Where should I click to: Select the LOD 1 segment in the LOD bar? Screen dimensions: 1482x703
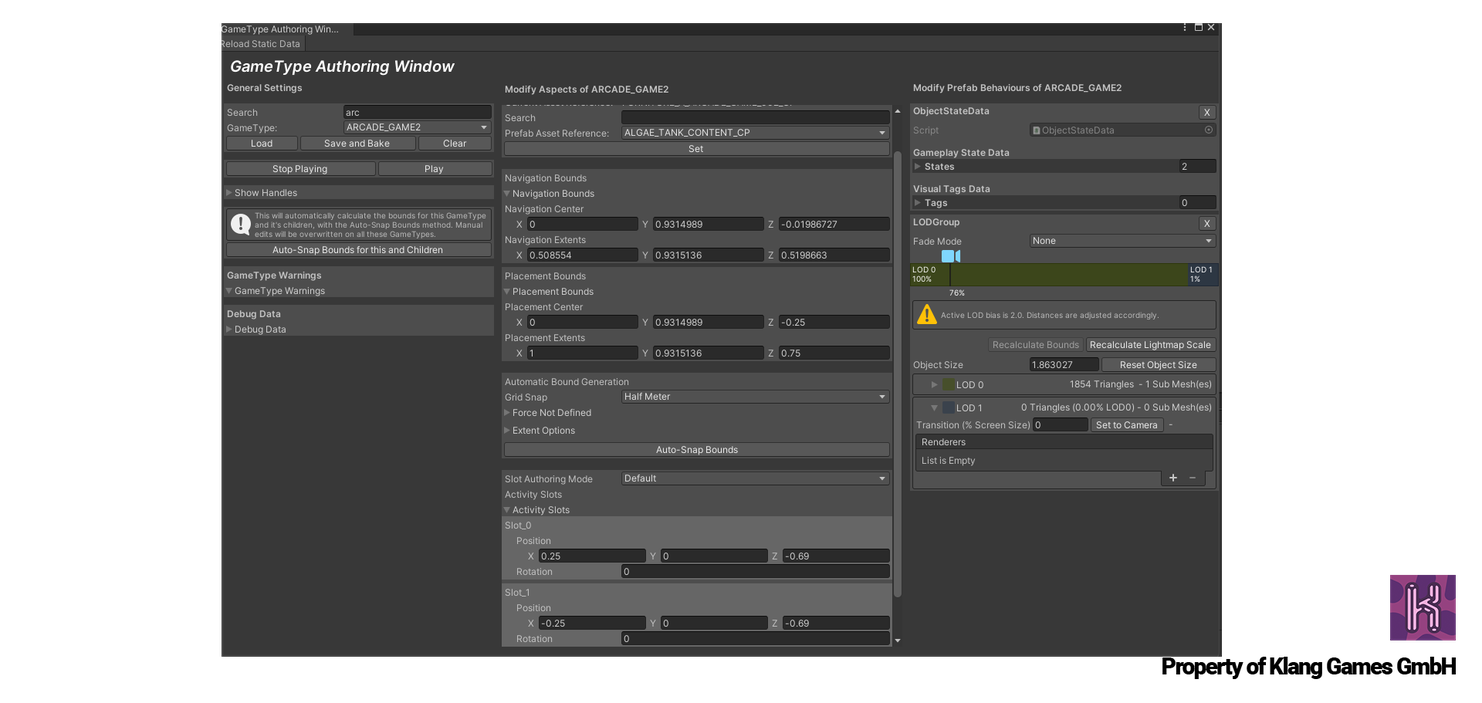click(x=1201, y=274)
